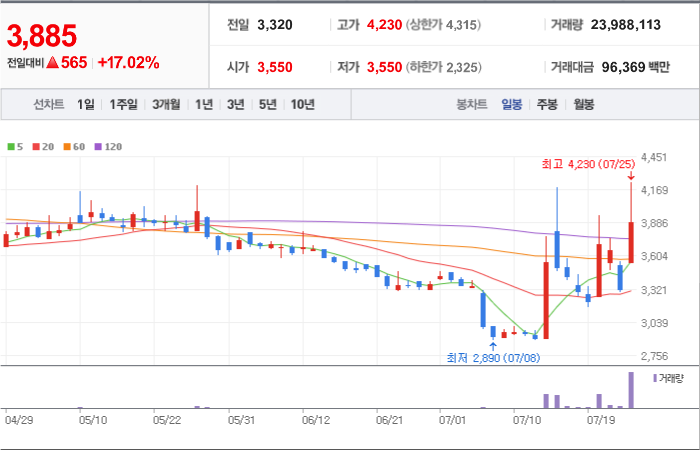Show the 10년 line chart
Image resolution: width=700 pixels, height=450 pixels.
pos(303,104)
